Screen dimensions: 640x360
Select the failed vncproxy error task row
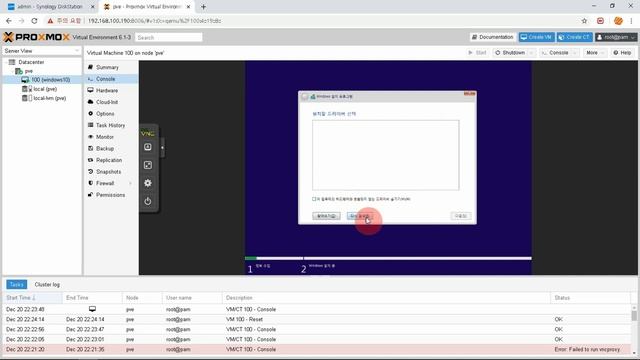[x=317, y=349]
